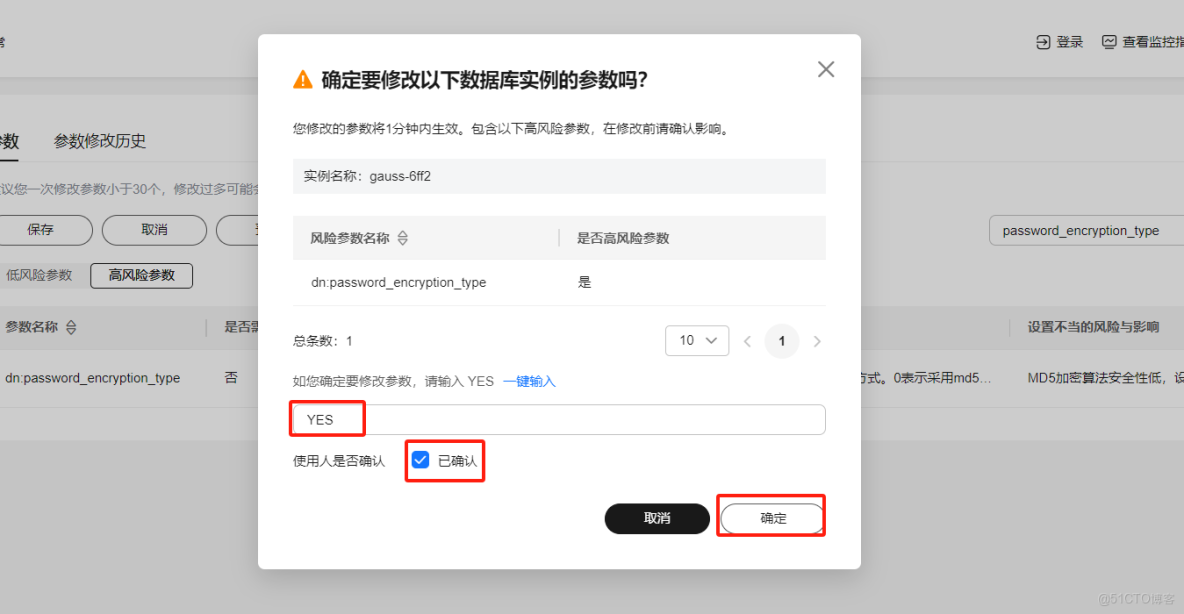Select the 参数 tab on the left
Viewport: 1184px width, 614px height.
point(8,141)
